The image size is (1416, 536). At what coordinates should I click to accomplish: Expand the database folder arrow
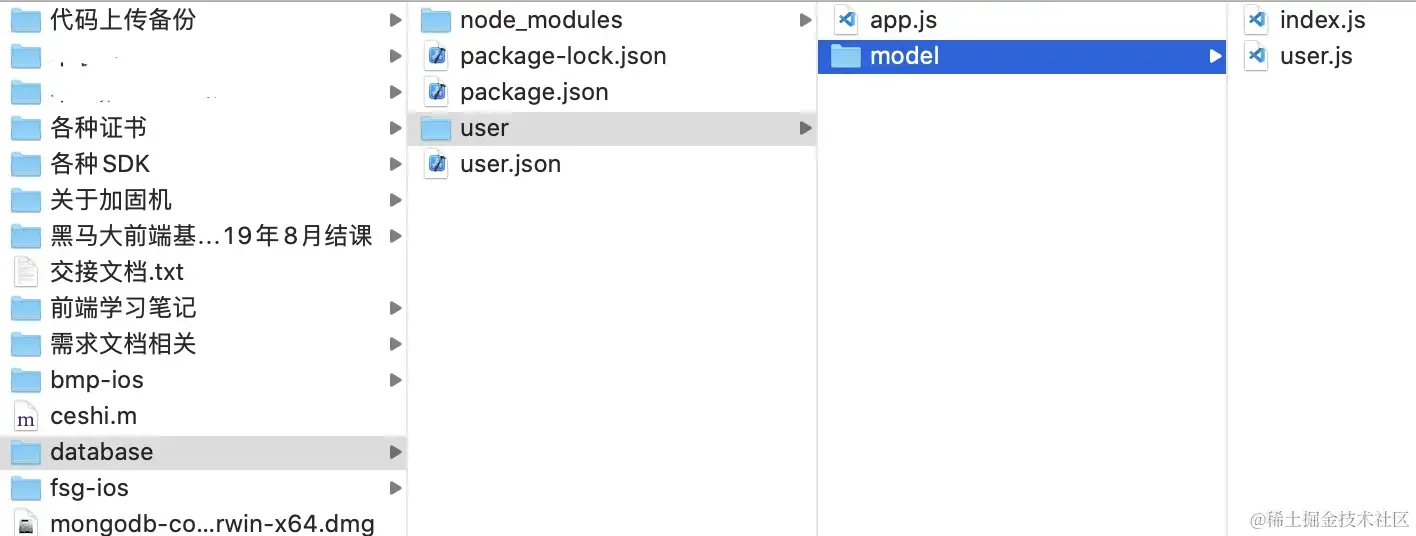pos(396,452)
